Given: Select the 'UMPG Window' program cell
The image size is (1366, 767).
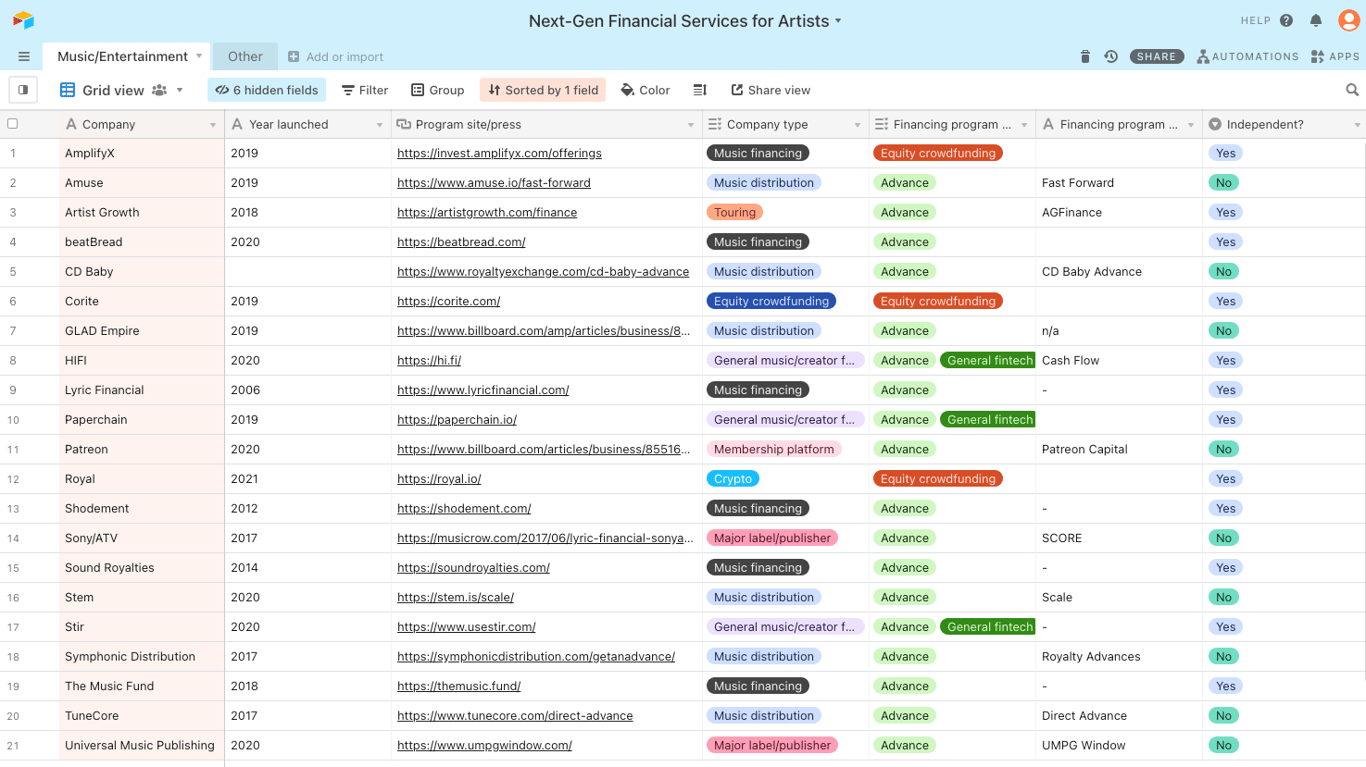Looking at the screenshot, I should pyautogui.click(x=1119, y=745).
